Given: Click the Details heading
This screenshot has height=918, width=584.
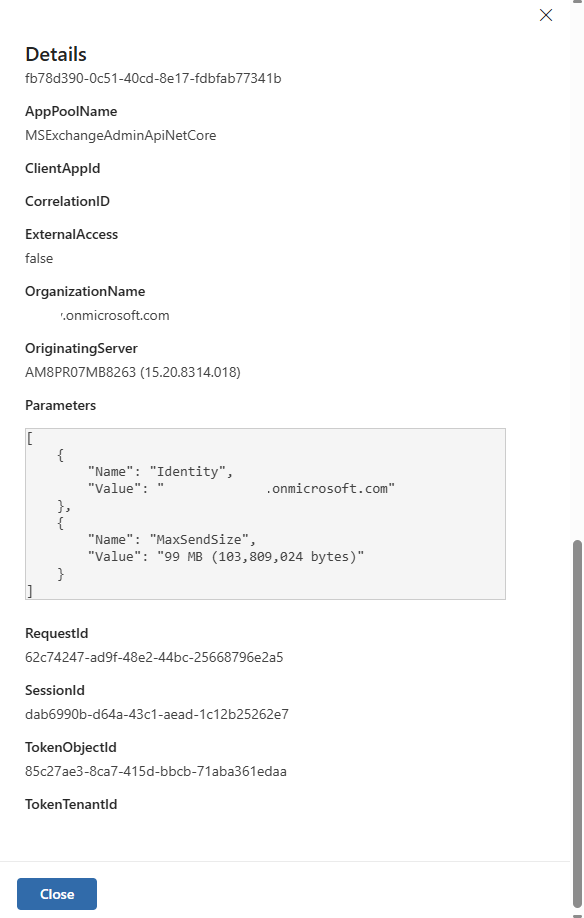Looking at the screenshot, I should point(55,55).
